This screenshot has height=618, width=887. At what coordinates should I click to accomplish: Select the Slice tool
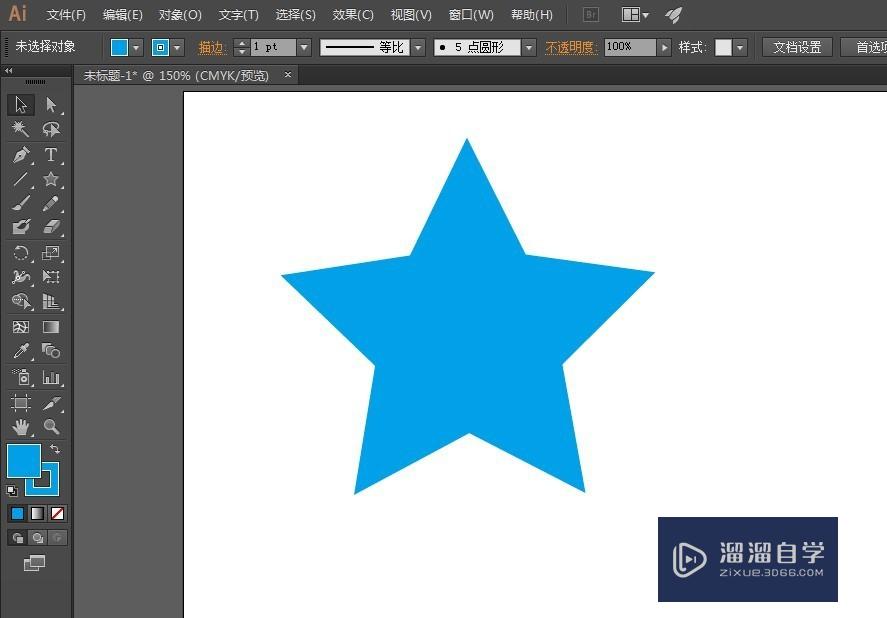pos(51,402)
